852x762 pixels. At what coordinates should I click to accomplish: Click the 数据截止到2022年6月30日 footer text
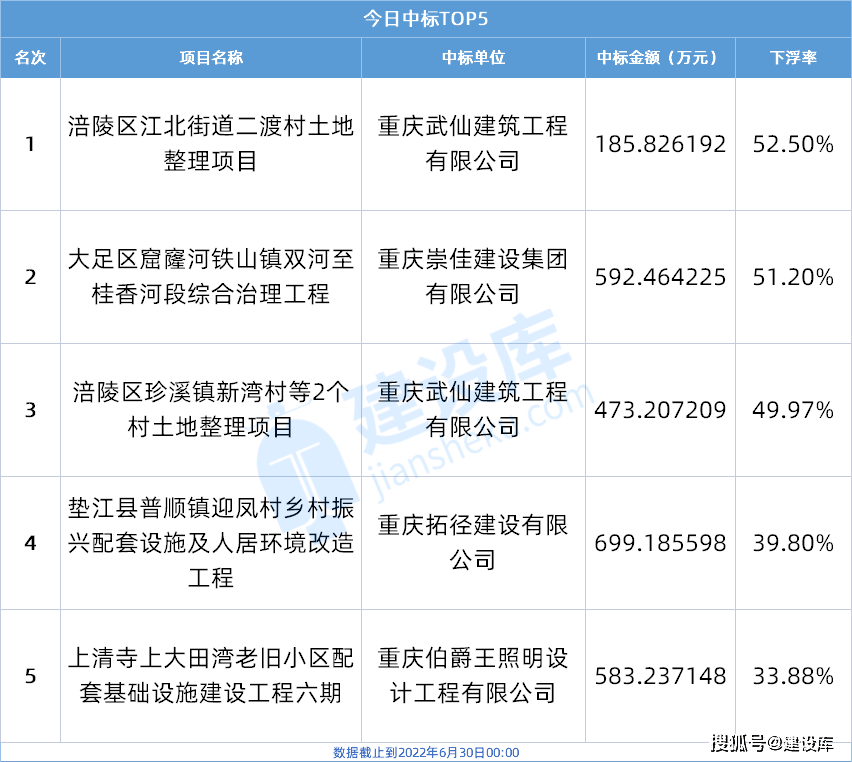[x=426, y=752]
